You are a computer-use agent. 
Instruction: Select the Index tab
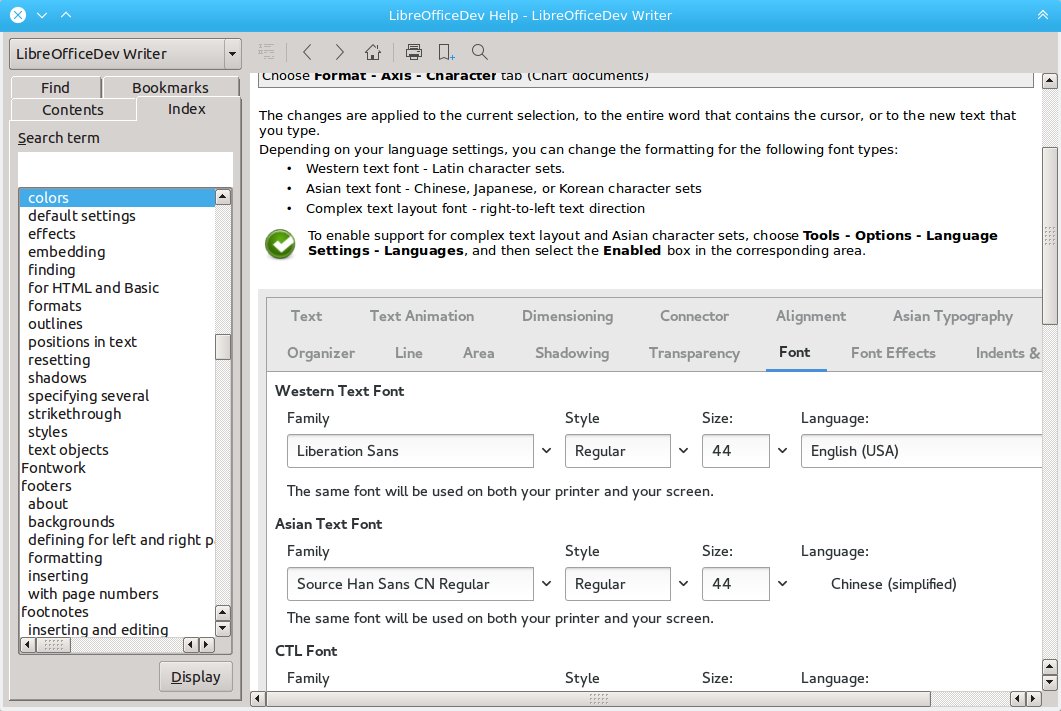(x=187, y=109)
